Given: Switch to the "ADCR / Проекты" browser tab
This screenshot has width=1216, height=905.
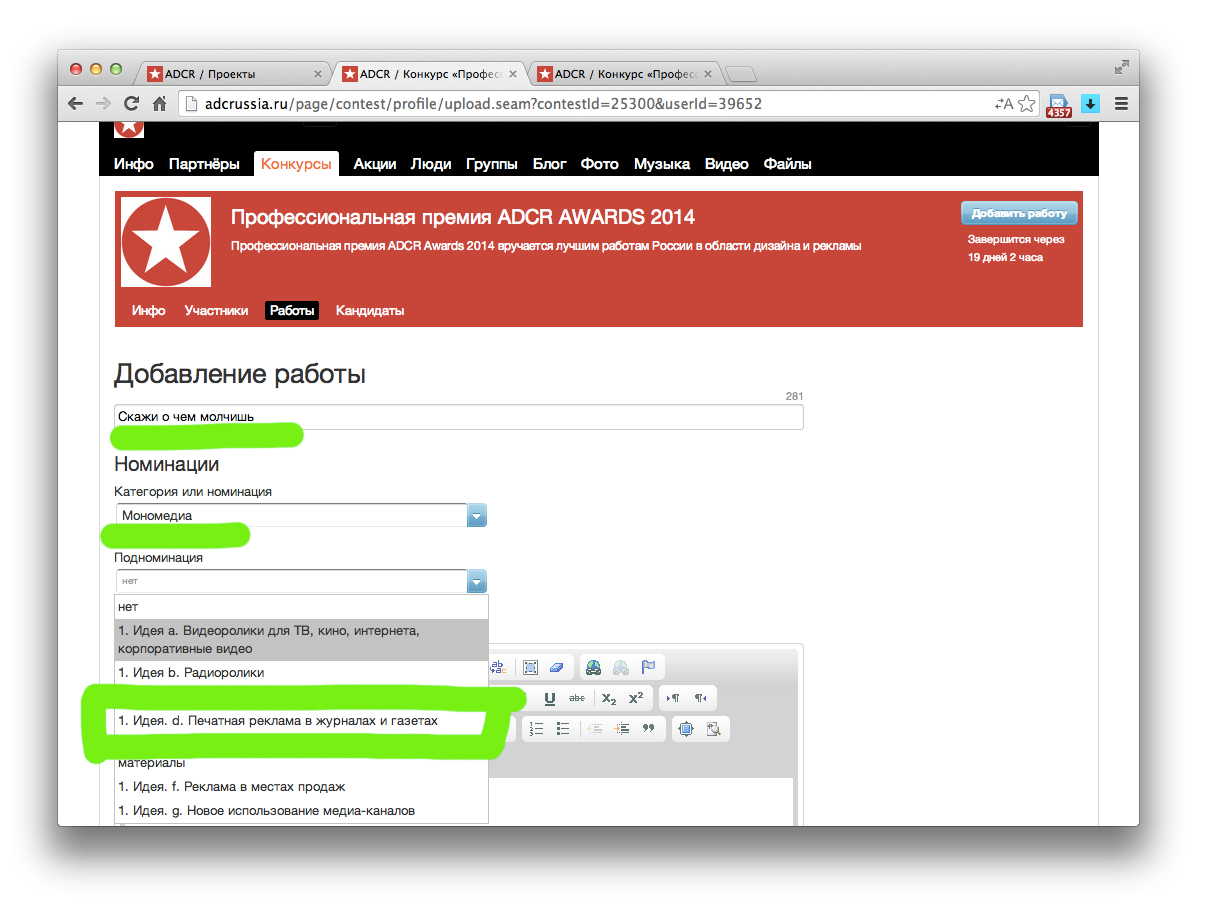Looking at the screenshot, I should (235, 74).
